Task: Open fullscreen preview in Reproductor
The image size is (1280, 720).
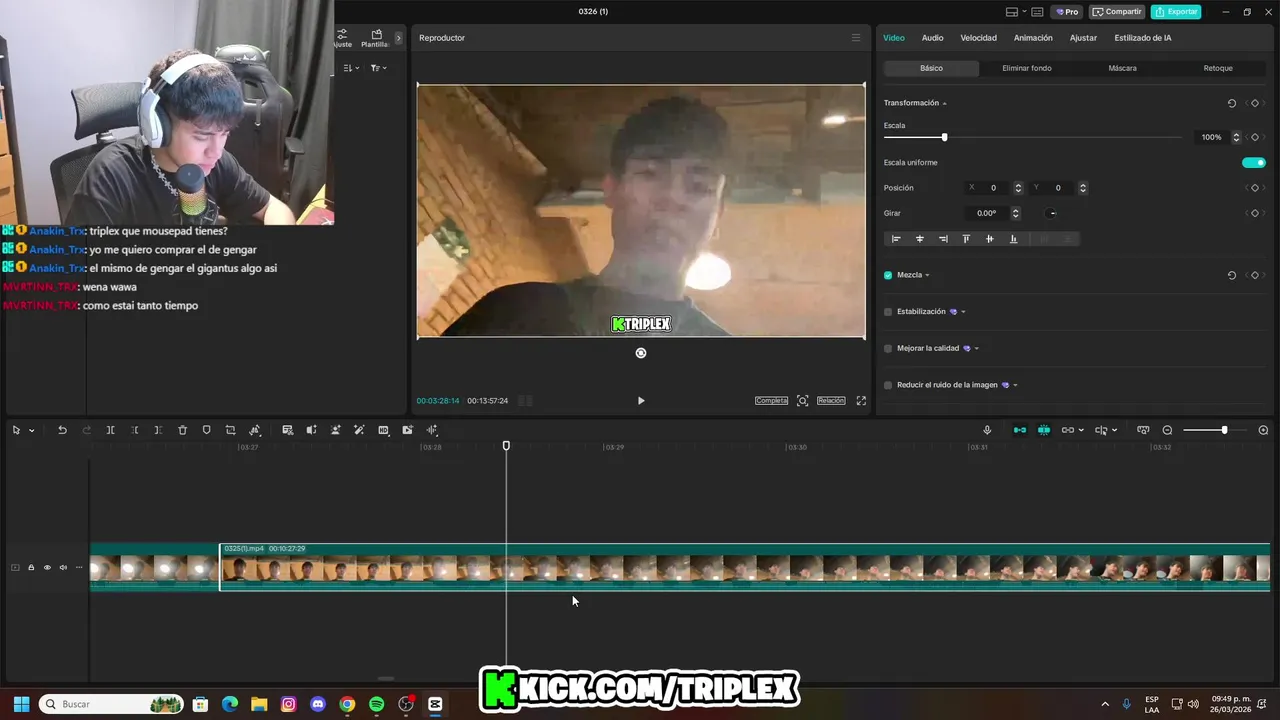Action: [x=861, y=401]
